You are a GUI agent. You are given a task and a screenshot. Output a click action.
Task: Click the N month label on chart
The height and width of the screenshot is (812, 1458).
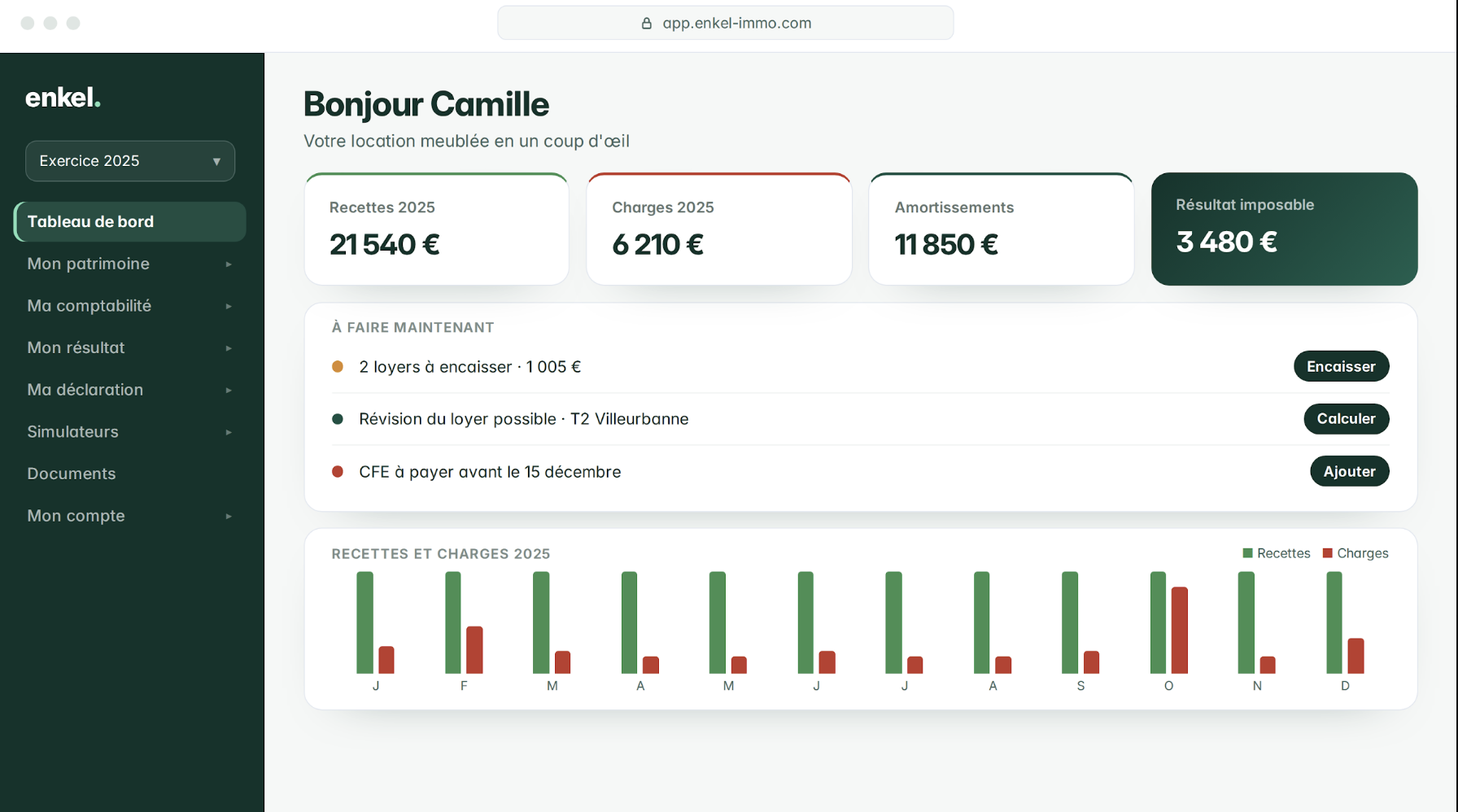(x=1257, y=686)
